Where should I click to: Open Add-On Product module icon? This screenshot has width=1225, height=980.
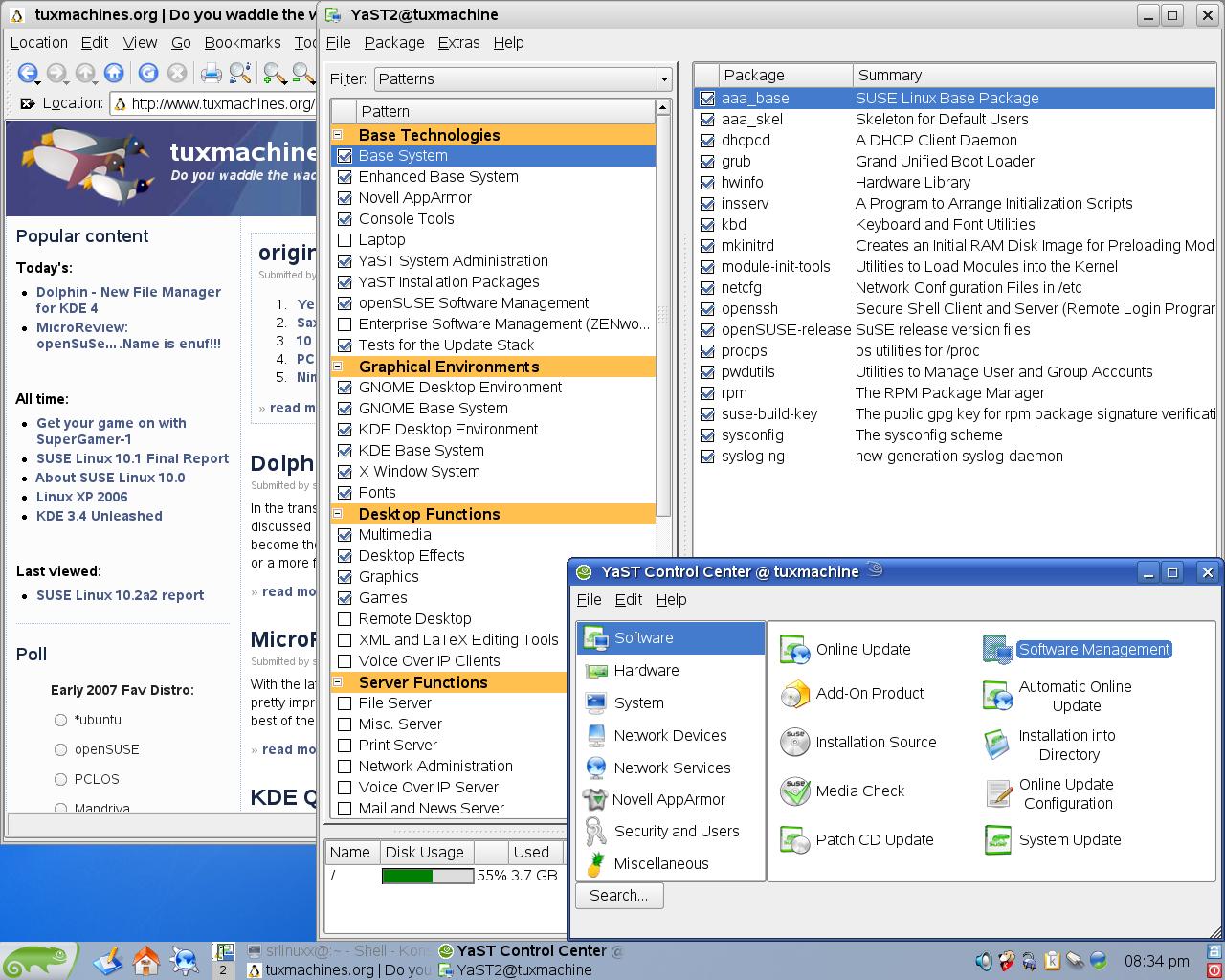pyautogui.click(x=795, y=694)
